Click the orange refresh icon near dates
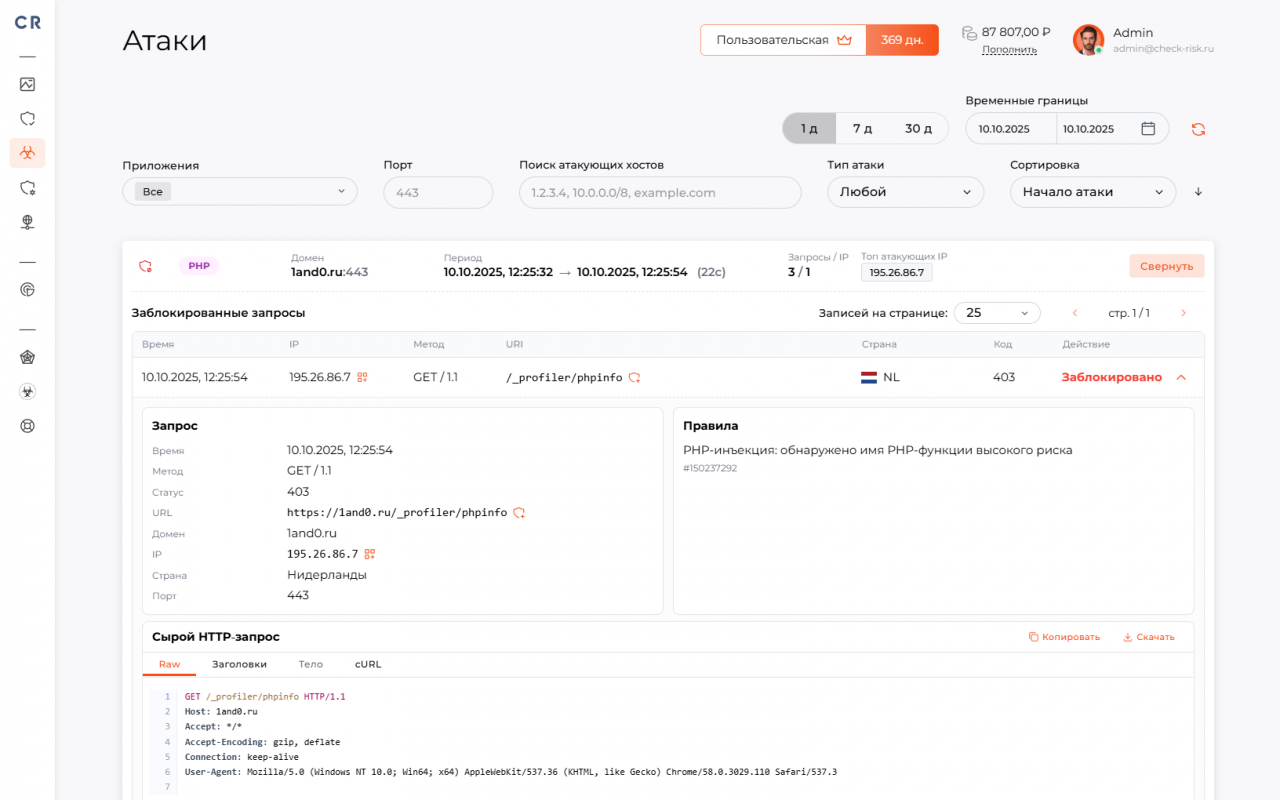The width and height of the screenshot is (1280, 800). point(1198,129)
